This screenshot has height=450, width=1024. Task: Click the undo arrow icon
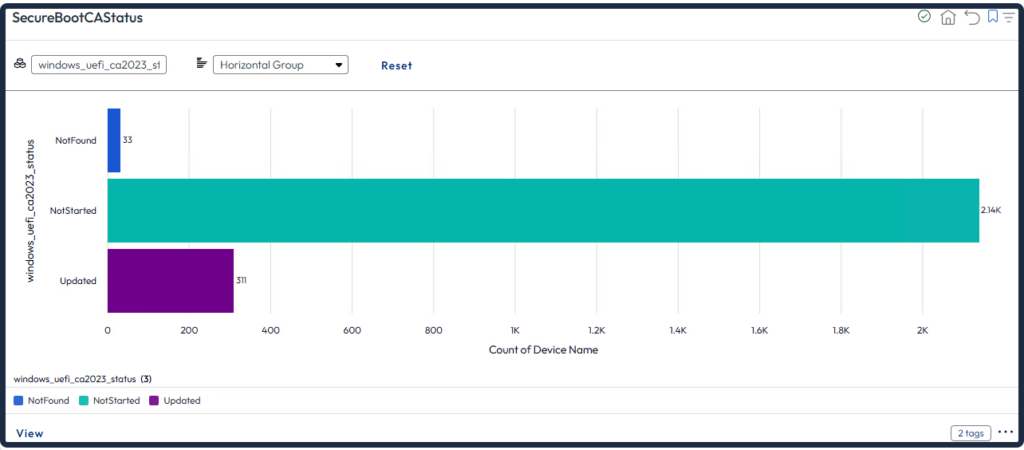(x=971, y=17)
